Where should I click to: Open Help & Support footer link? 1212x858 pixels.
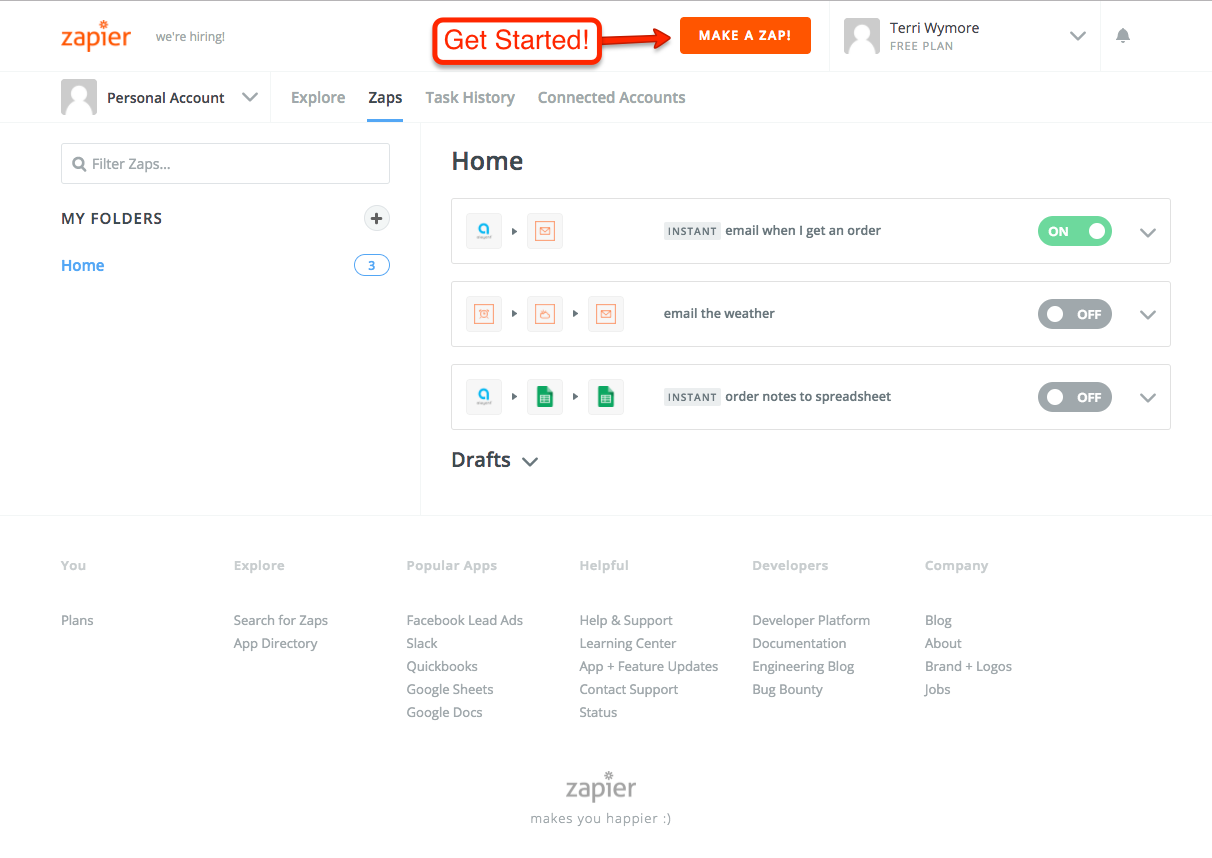coord(626,620)
